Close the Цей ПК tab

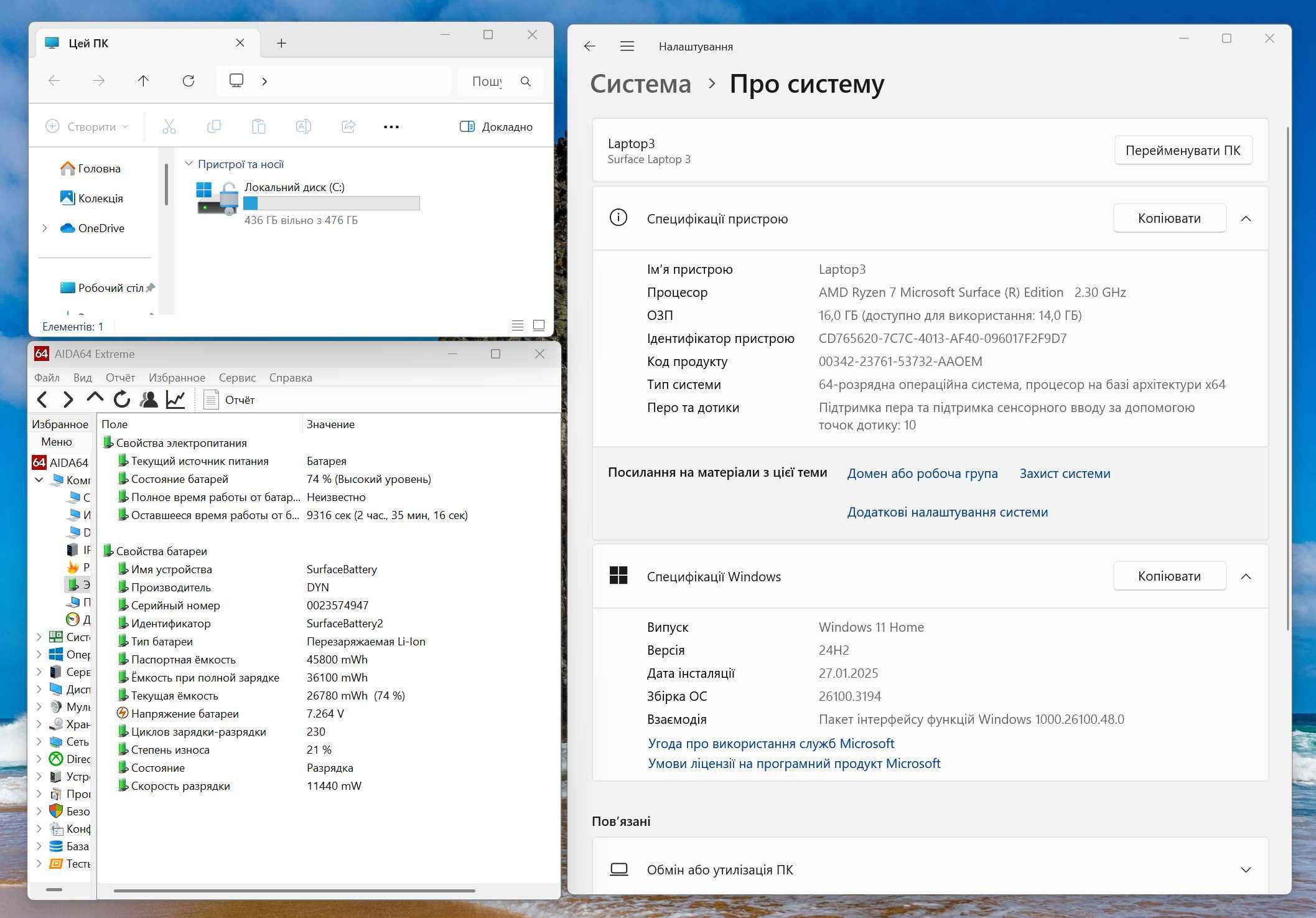[x=240, y=43]
